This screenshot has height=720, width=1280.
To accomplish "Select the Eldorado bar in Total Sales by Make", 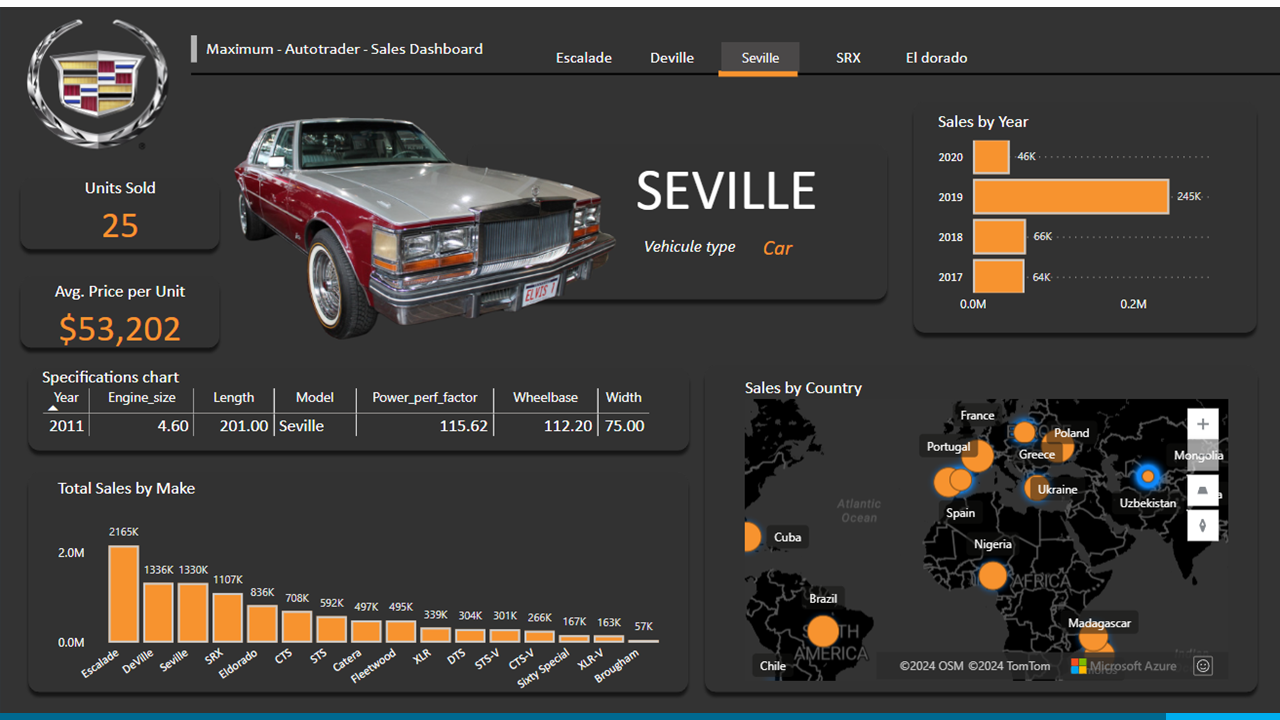I will 262,624.
